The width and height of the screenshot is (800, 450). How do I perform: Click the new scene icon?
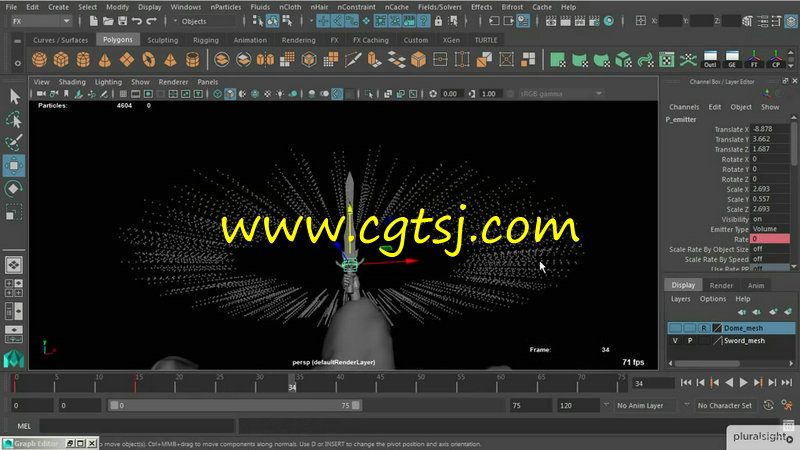(x=93, y=21)
